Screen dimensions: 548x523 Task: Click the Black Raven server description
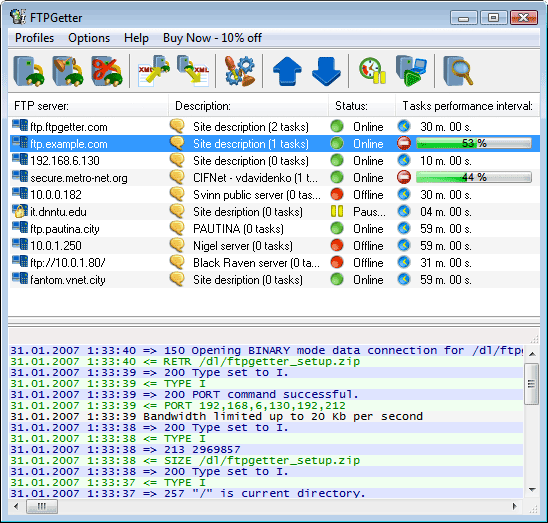tap(256, 263)
